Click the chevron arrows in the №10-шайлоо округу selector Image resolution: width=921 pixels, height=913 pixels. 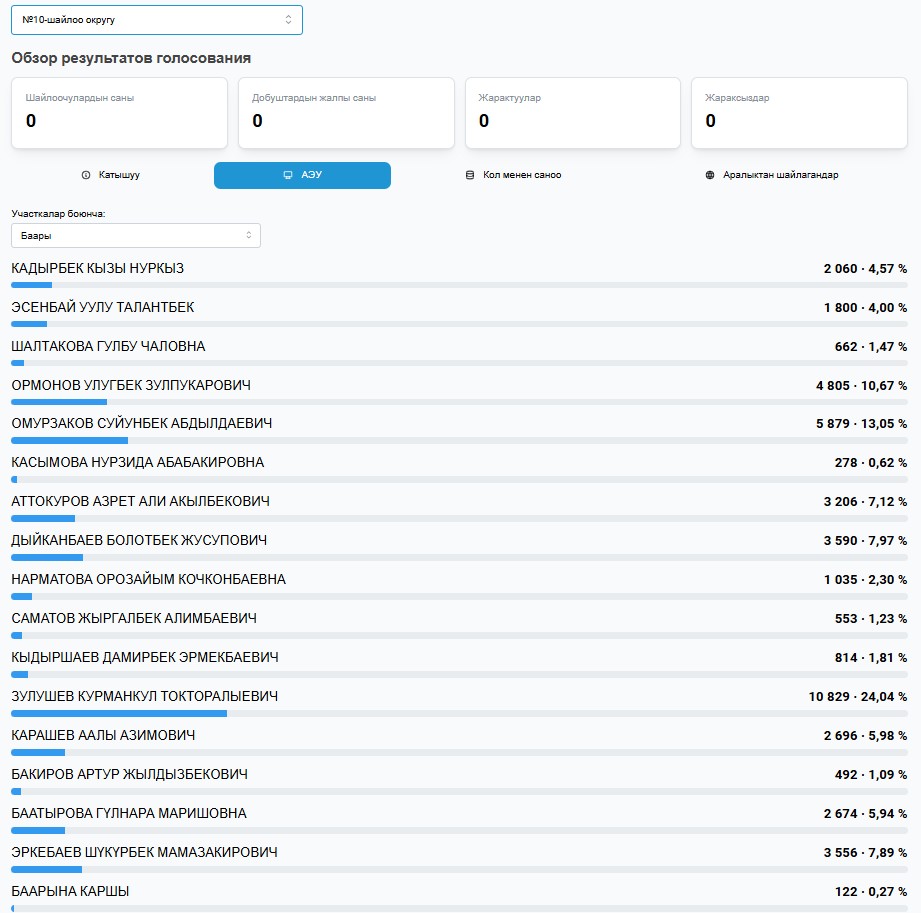pyautogui.click(x=289, y=20)
